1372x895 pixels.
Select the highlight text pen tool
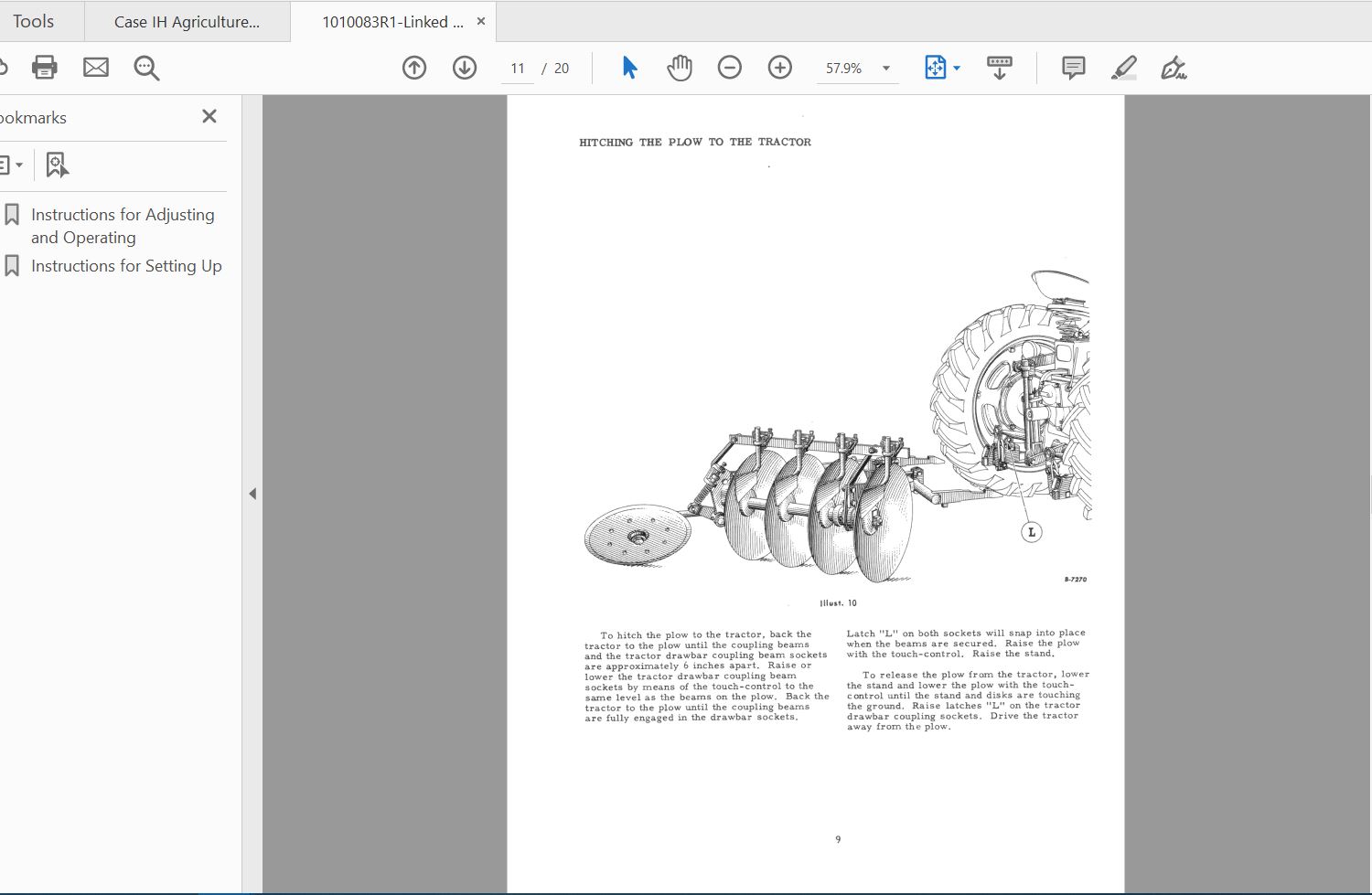1124,68
